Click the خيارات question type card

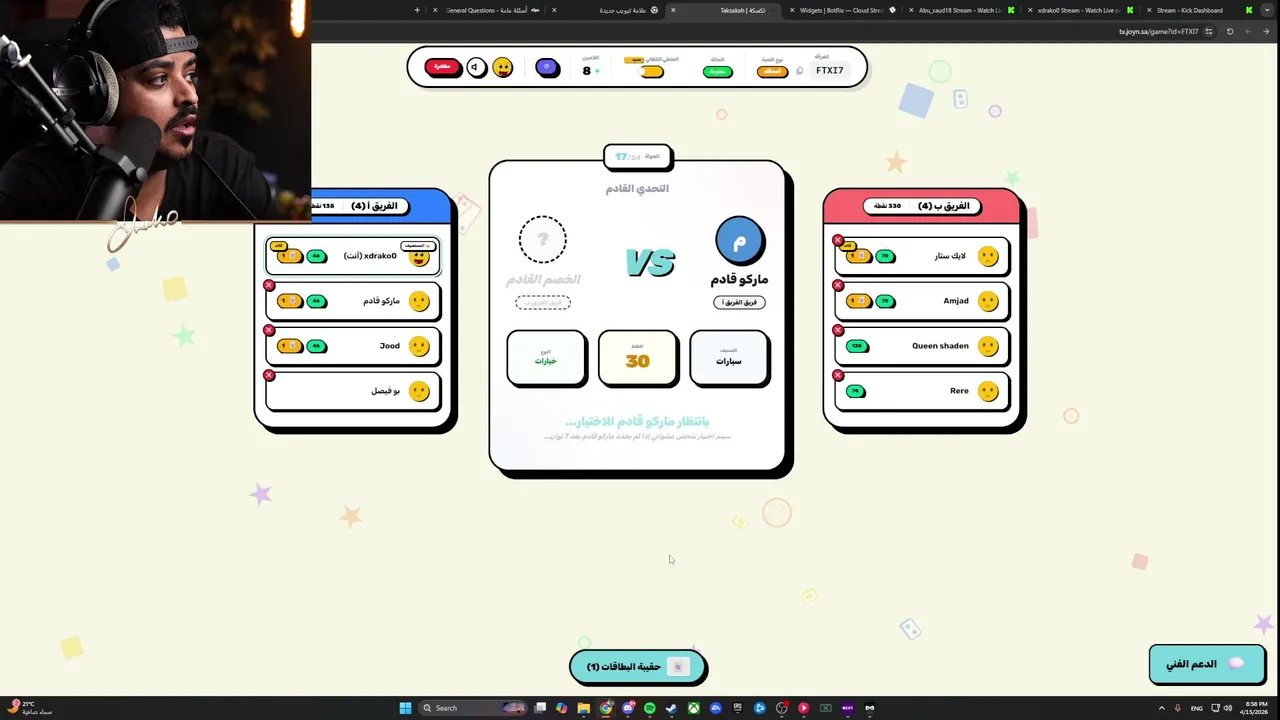coord(546,357)
